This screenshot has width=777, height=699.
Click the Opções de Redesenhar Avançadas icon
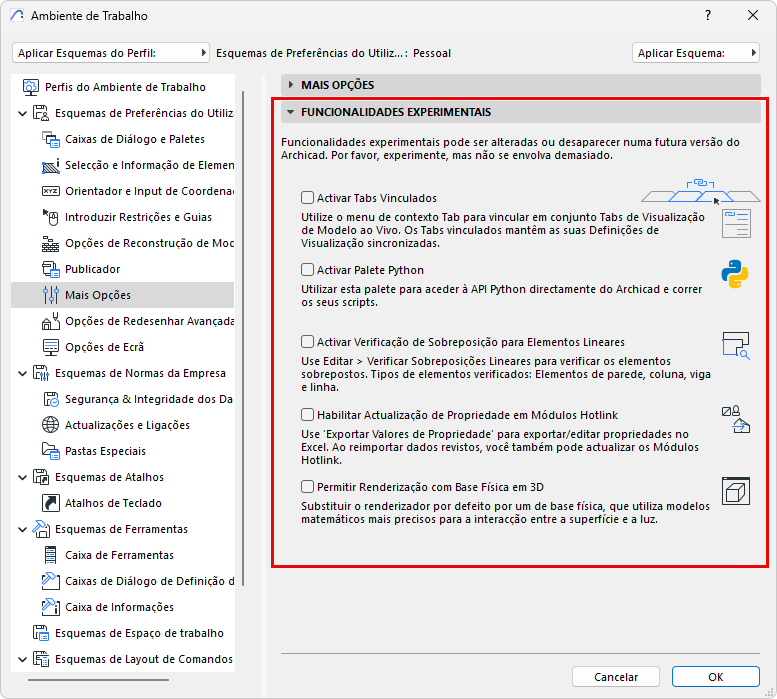[x=51, y=321]
